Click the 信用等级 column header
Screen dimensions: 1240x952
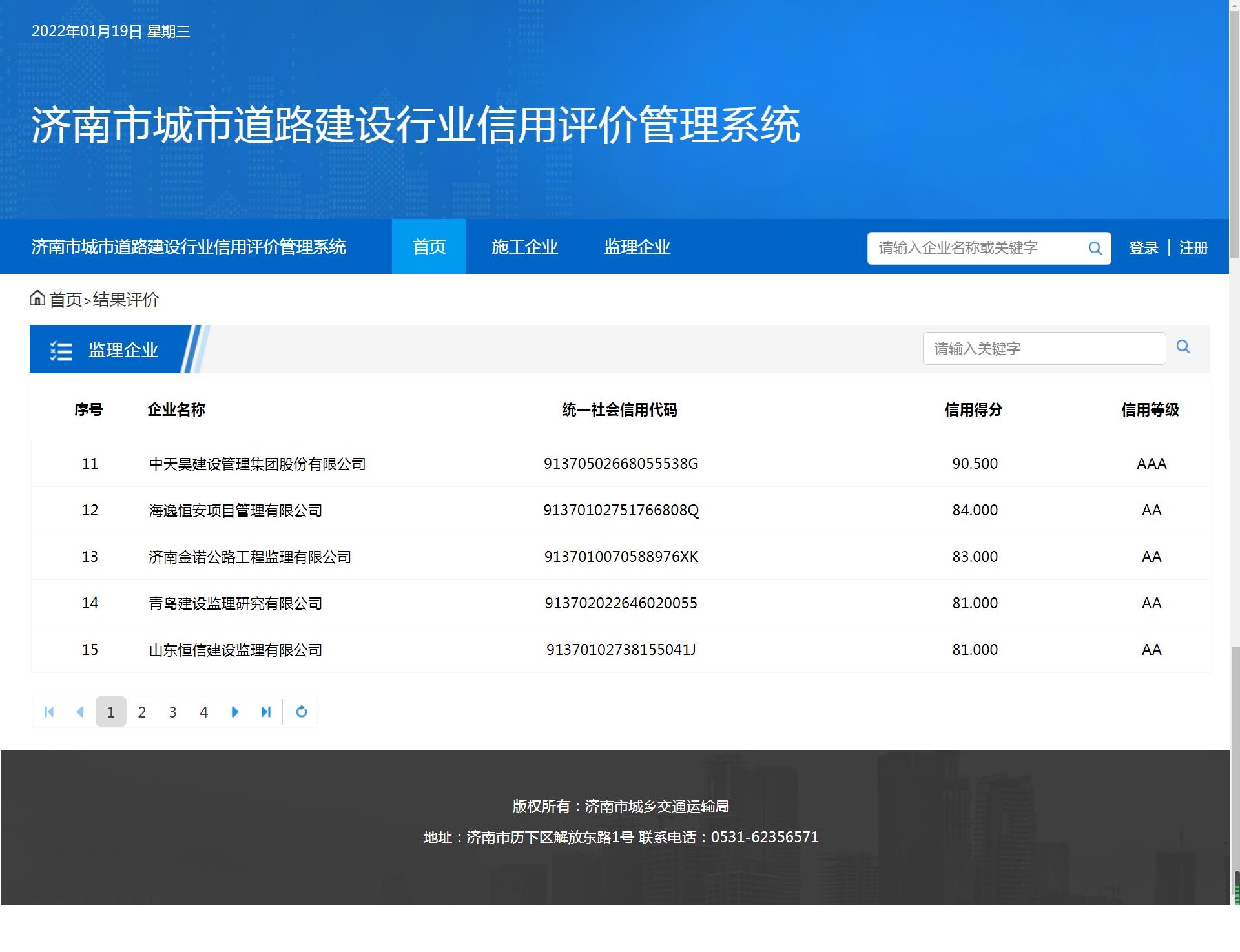coord(1151,409)
